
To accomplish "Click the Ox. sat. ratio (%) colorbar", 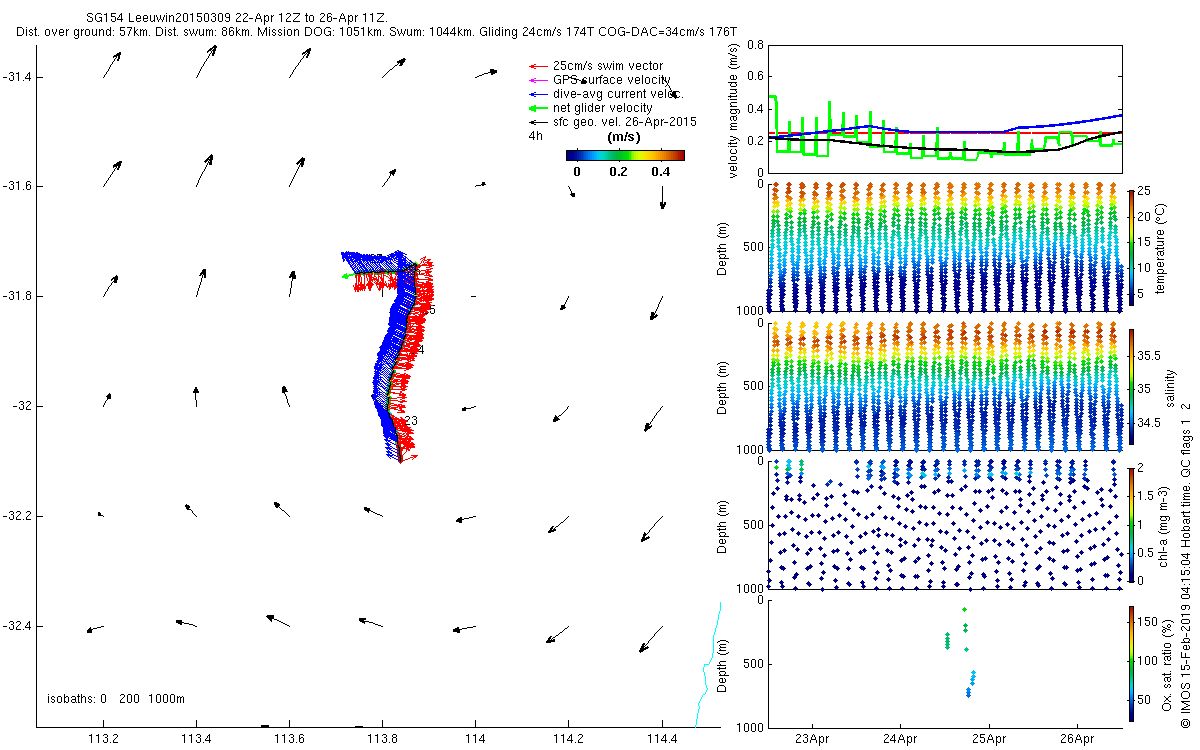I will pyautogui.click(x=1131, y=660).
